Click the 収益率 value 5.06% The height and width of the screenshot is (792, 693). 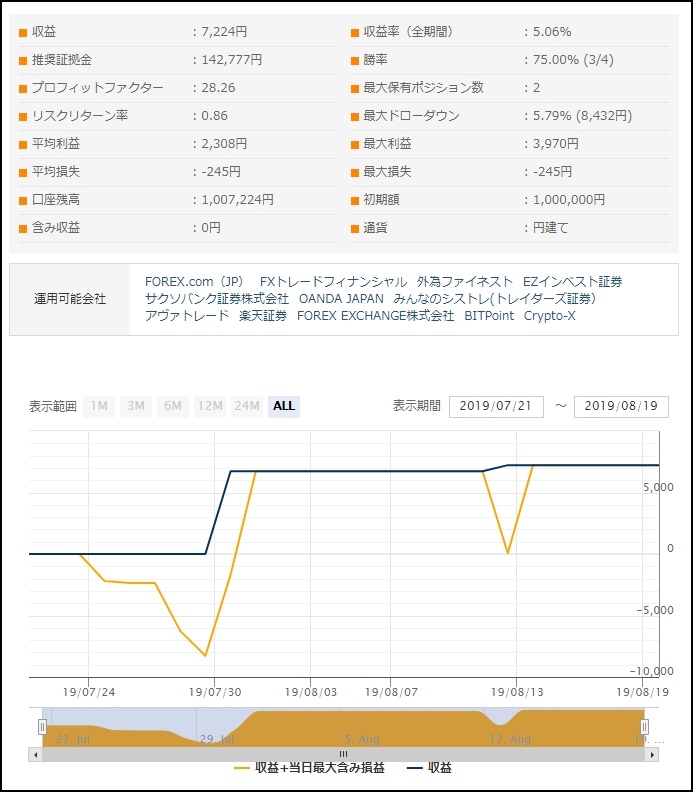click(552, 32)
